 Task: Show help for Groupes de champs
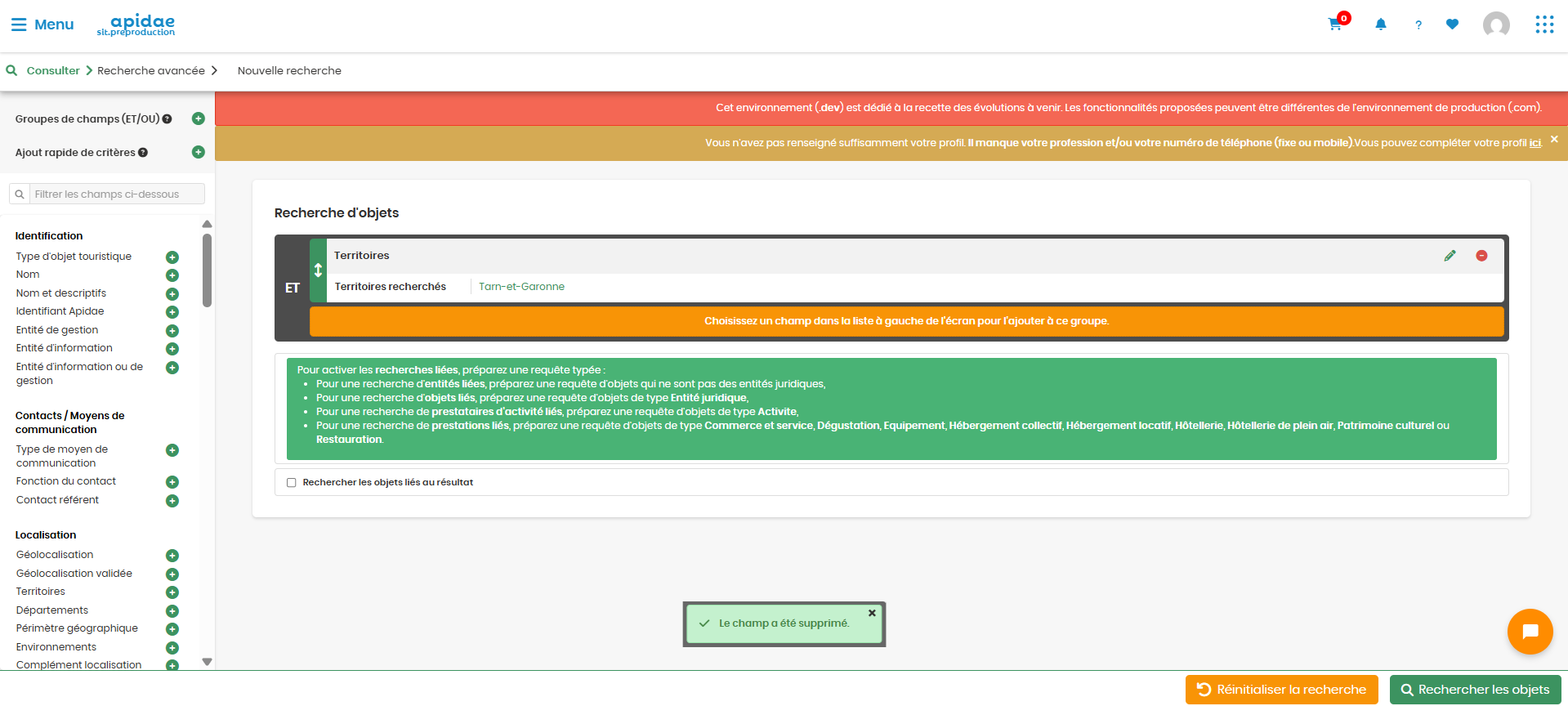(x=167, y=119)
